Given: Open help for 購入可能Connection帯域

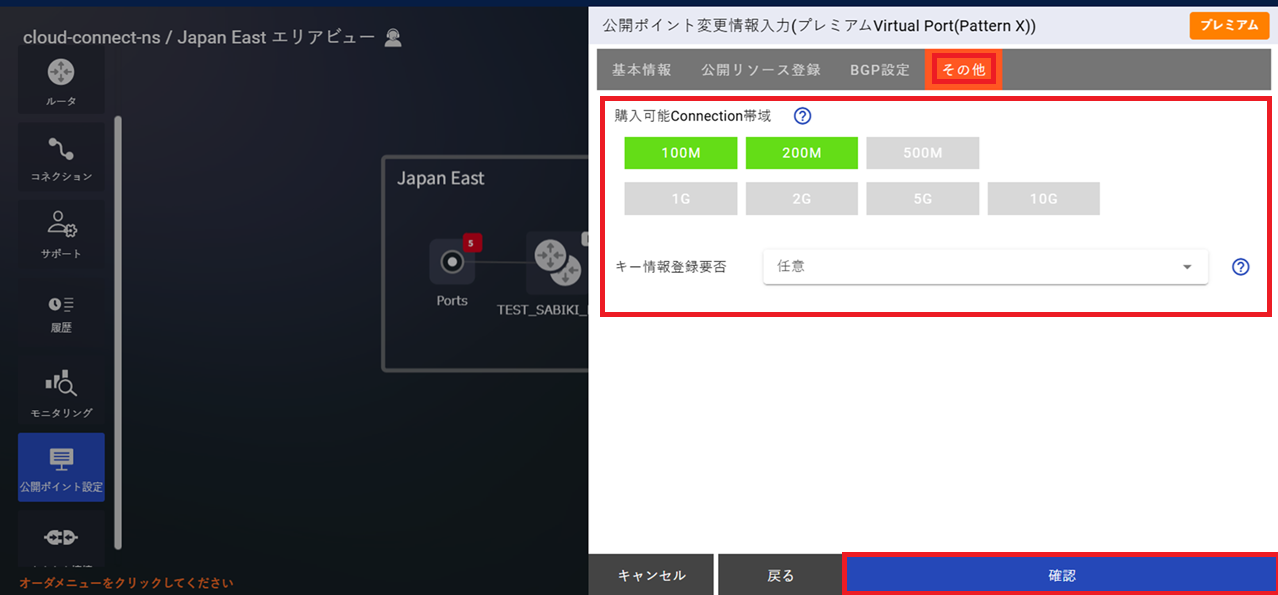Looking at the screenshot, I should click(802, 116).
